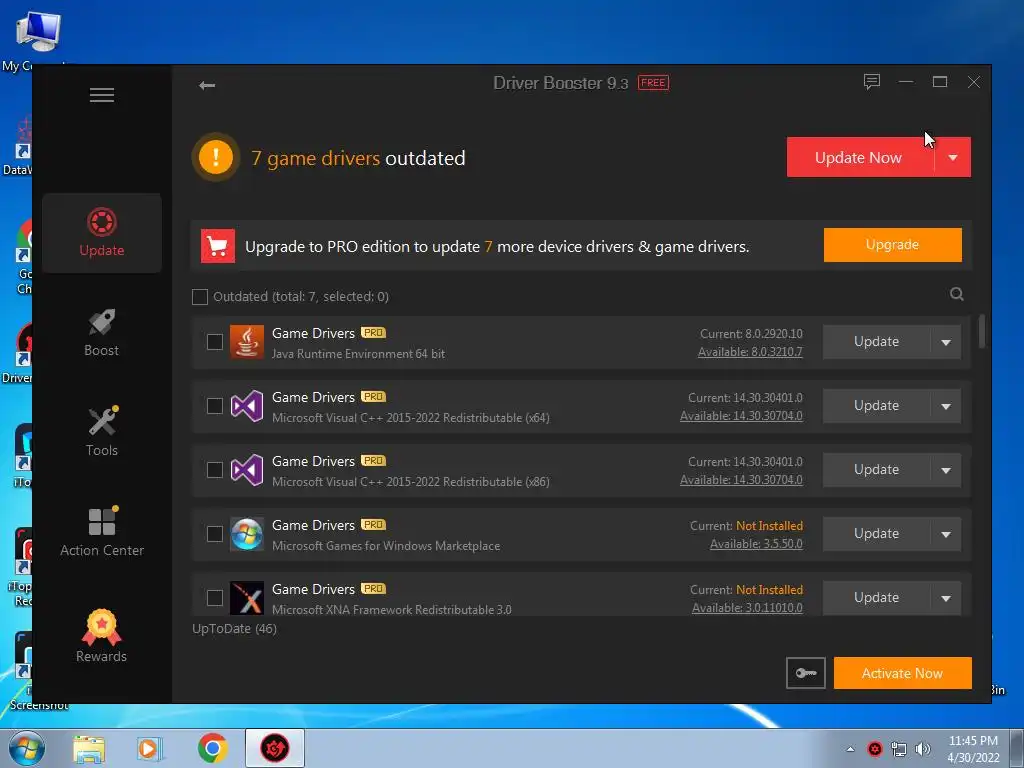This screenshot has width=1024, height=768.
Task: Go back using the left arrow icon
Action: point(207,86)
